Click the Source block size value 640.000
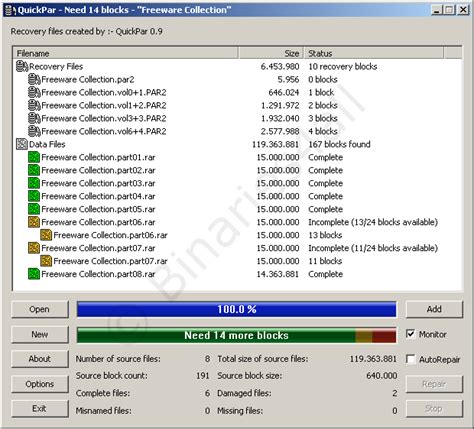The height and width of the screenshot is (429, 474). pos(382,376)
